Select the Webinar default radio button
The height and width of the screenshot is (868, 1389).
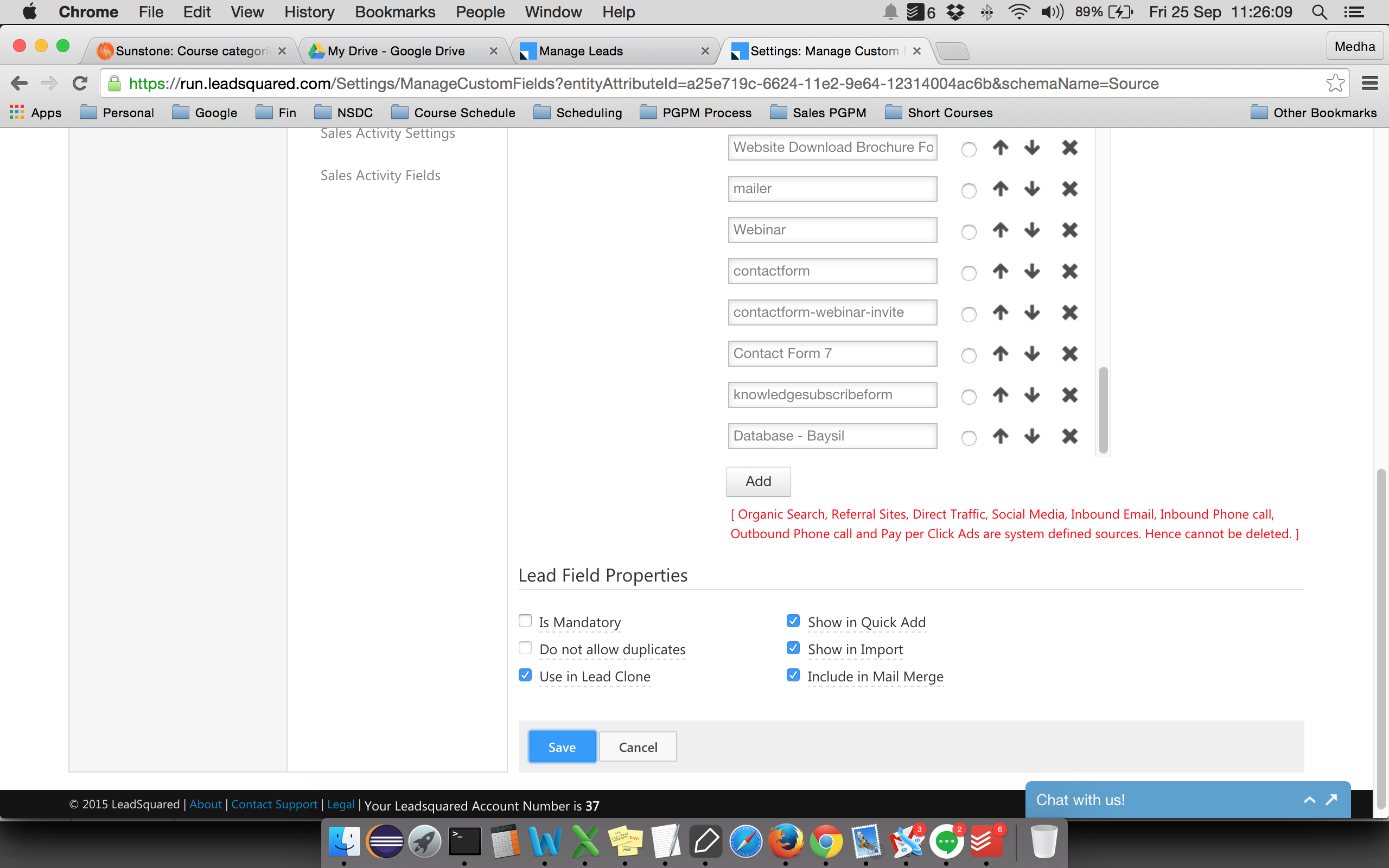(969, 232)
